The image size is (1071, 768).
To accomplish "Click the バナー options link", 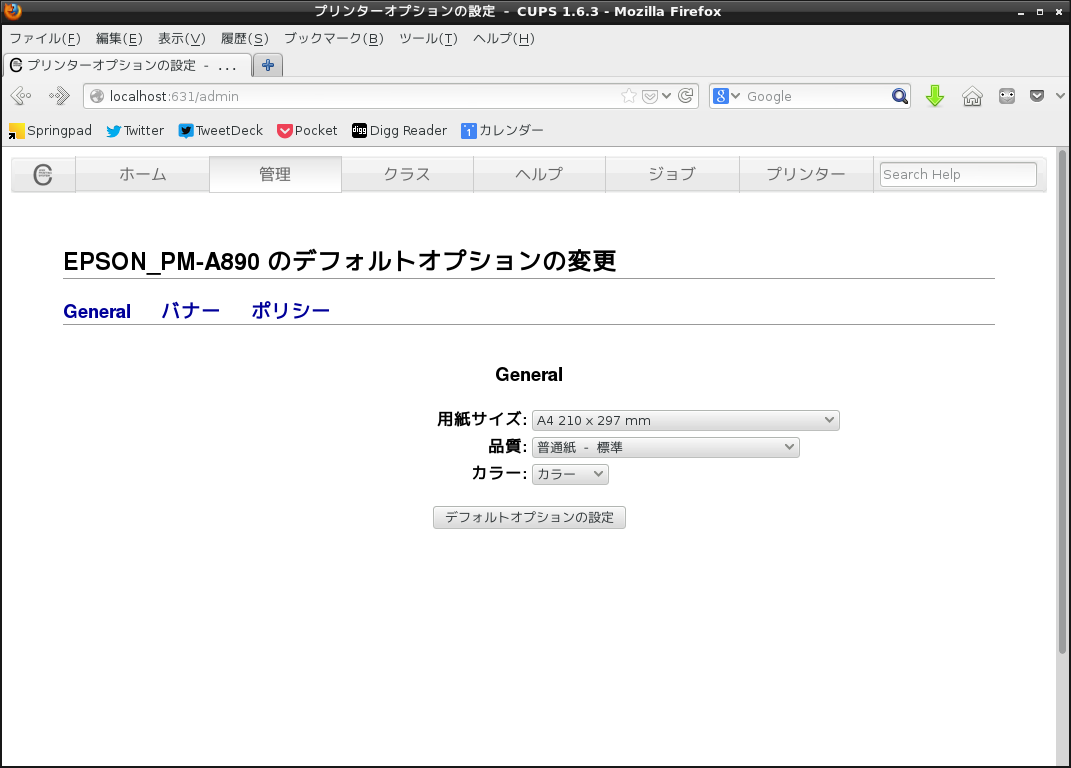I will click(x=191, y=311).
